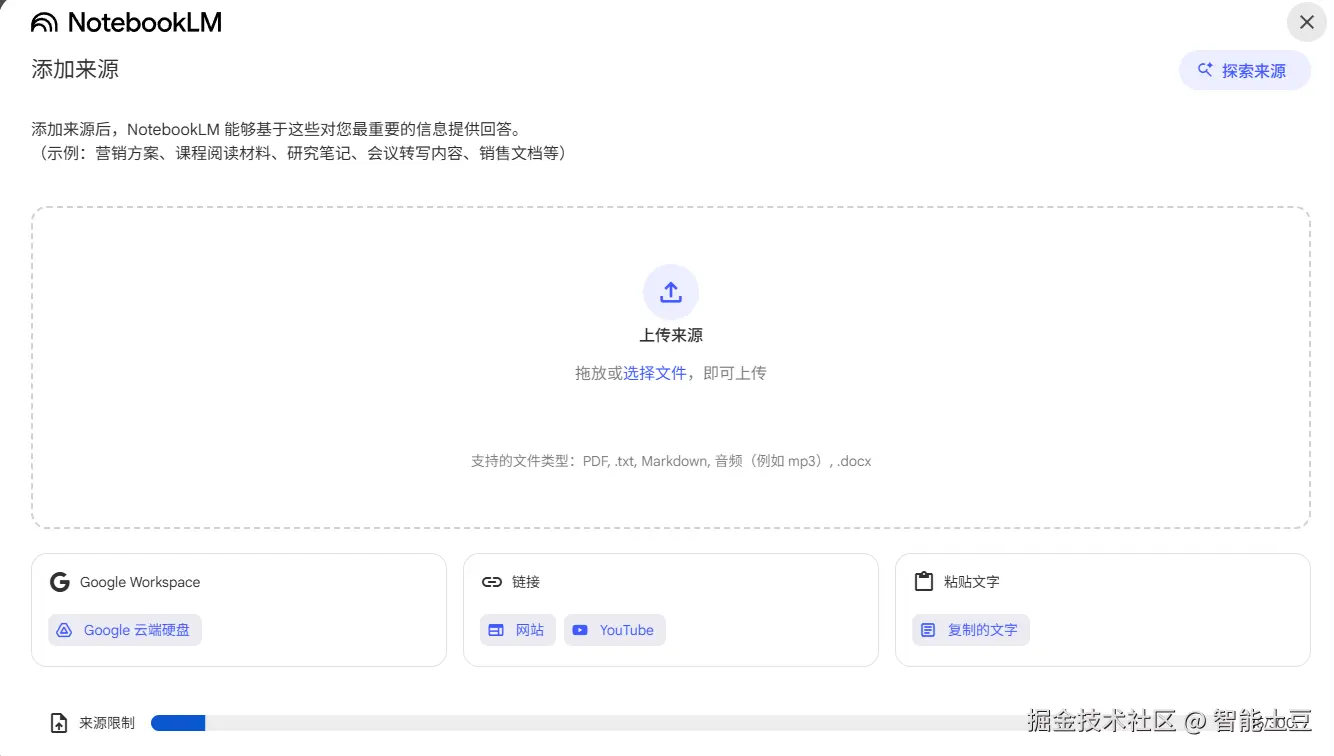Select the 复制的文字 chip
The height and width of the screenshot is (756, 1334).
[971, 630]
